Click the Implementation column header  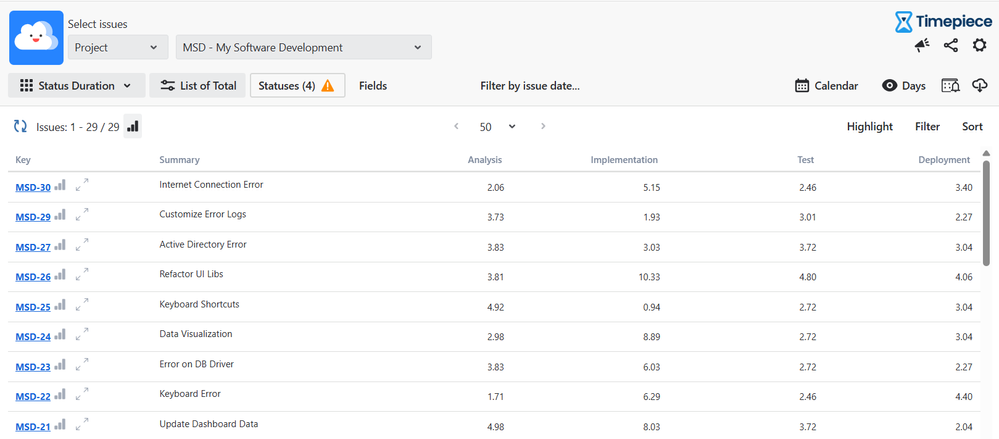coord(624,160)
